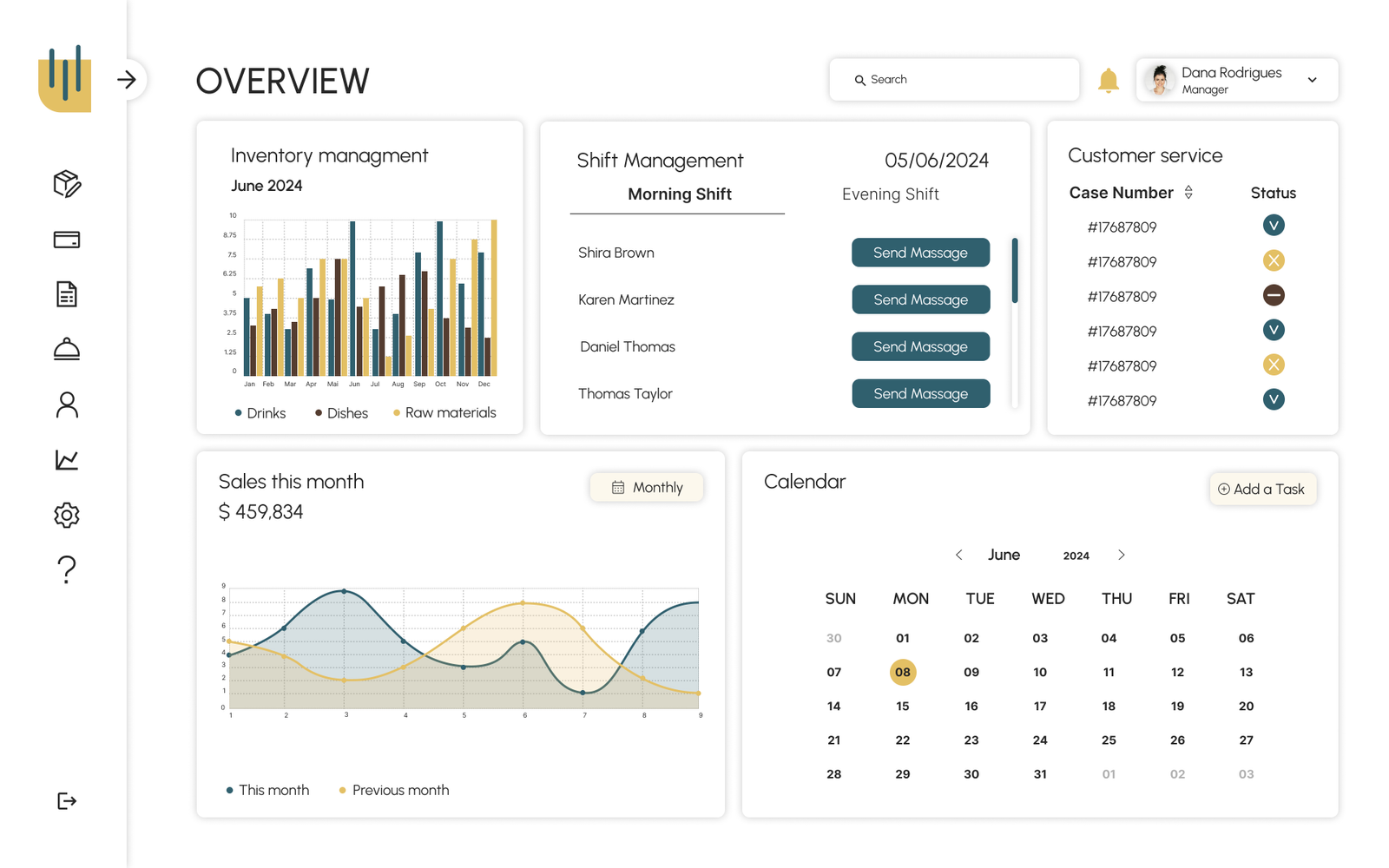The height and width of the screenshot is (868, 1389).
Task: Open the user profile sidebar icon
Action: tap(67, 404)
